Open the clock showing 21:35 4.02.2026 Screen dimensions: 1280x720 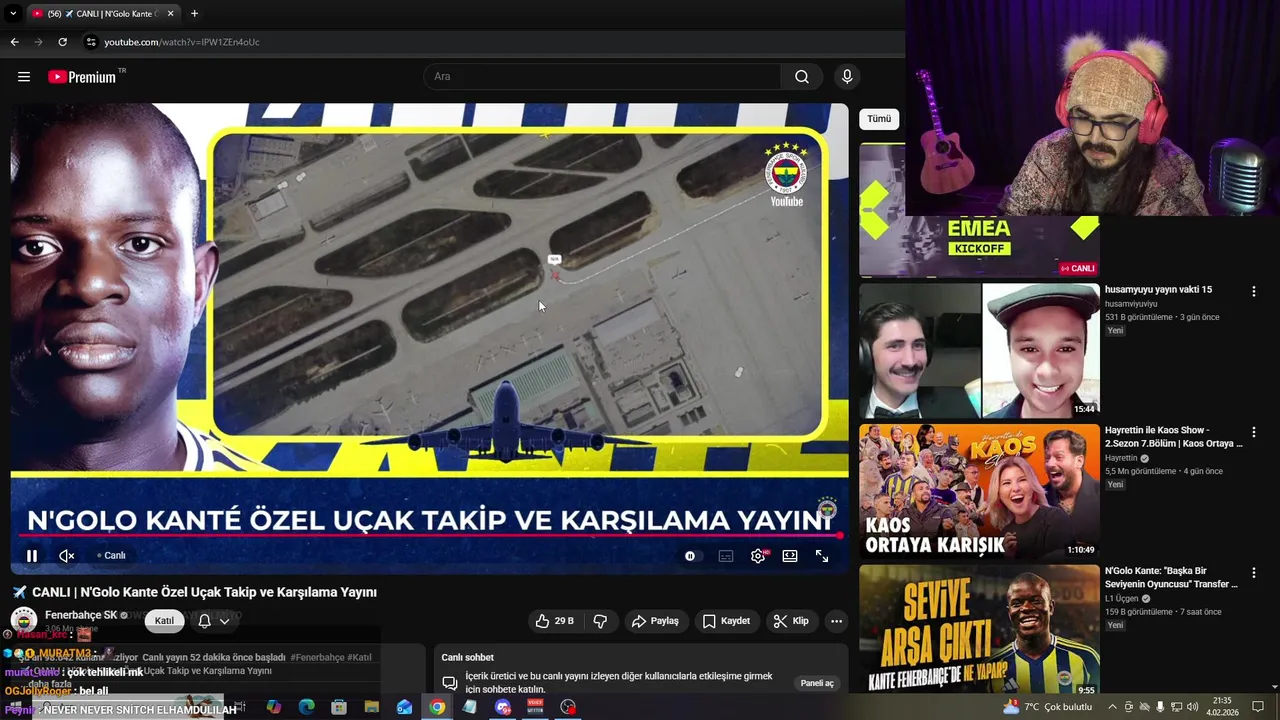[1222, 707]
